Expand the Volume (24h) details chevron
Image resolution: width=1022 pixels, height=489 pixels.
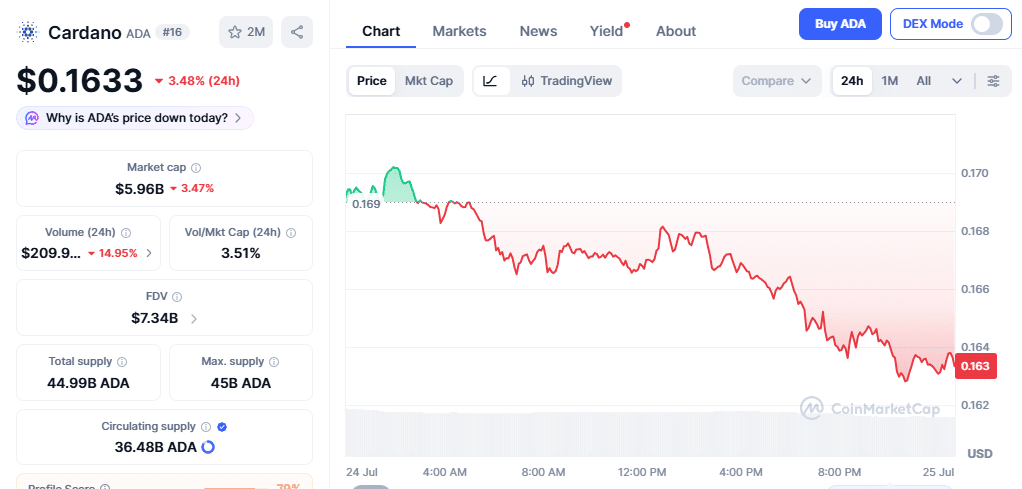tap(149, 253)
